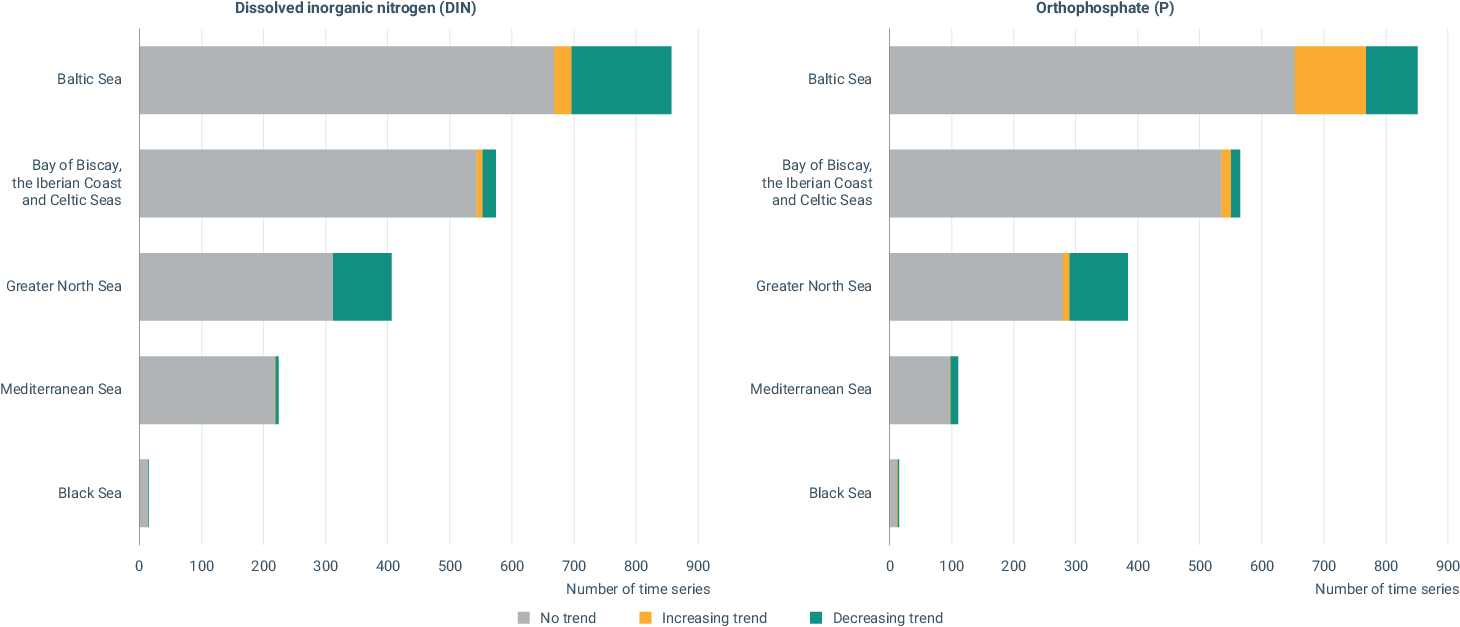Click the green Decreasing trend legend swatch
Viewport: 1460px width, 627px height.
pos(815,618)
